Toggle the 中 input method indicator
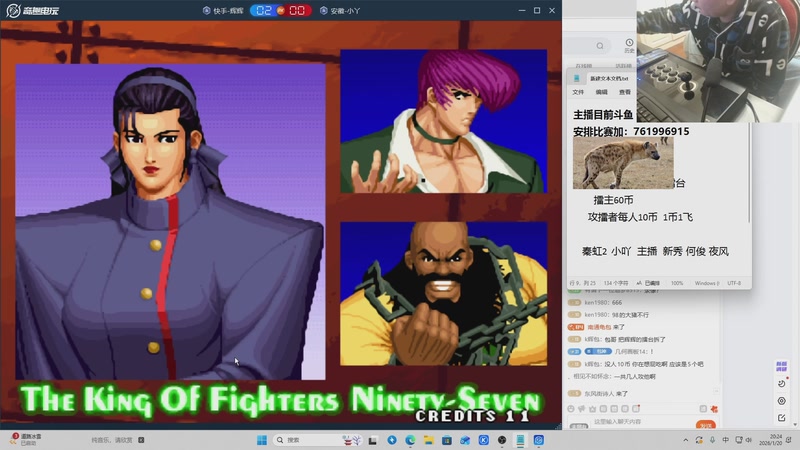800x450 pixels. [x=726, y=440]
